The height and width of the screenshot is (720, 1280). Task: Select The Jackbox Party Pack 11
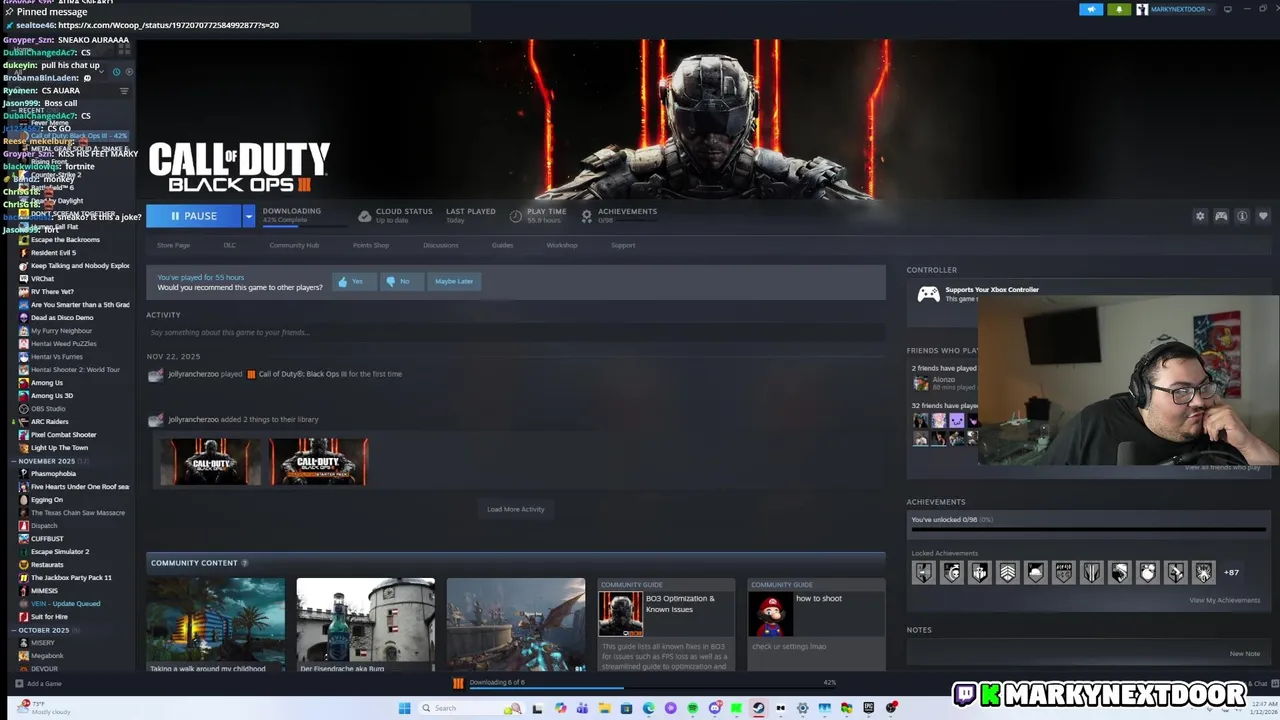coord(71,578)
